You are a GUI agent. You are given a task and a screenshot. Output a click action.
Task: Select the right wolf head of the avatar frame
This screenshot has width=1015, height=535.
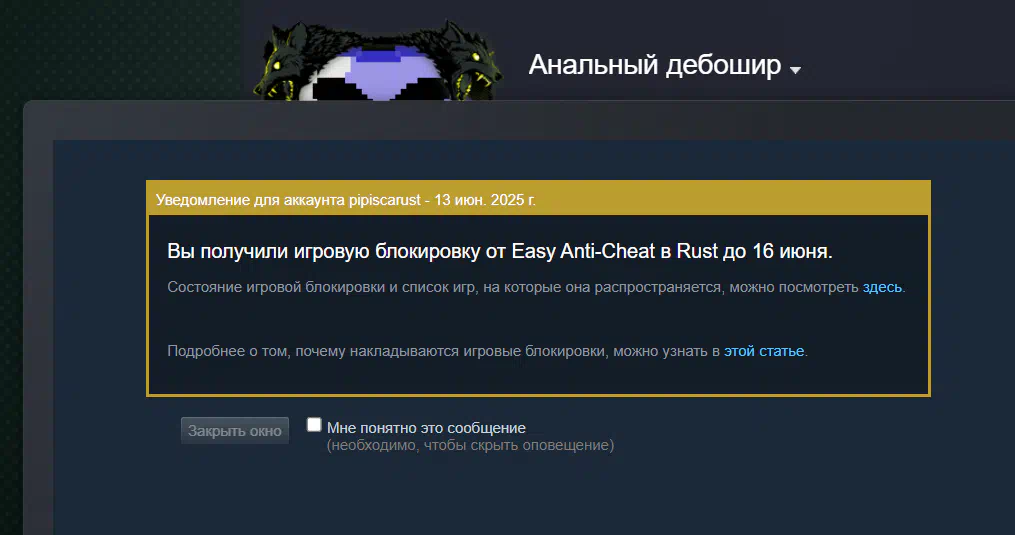473,62
